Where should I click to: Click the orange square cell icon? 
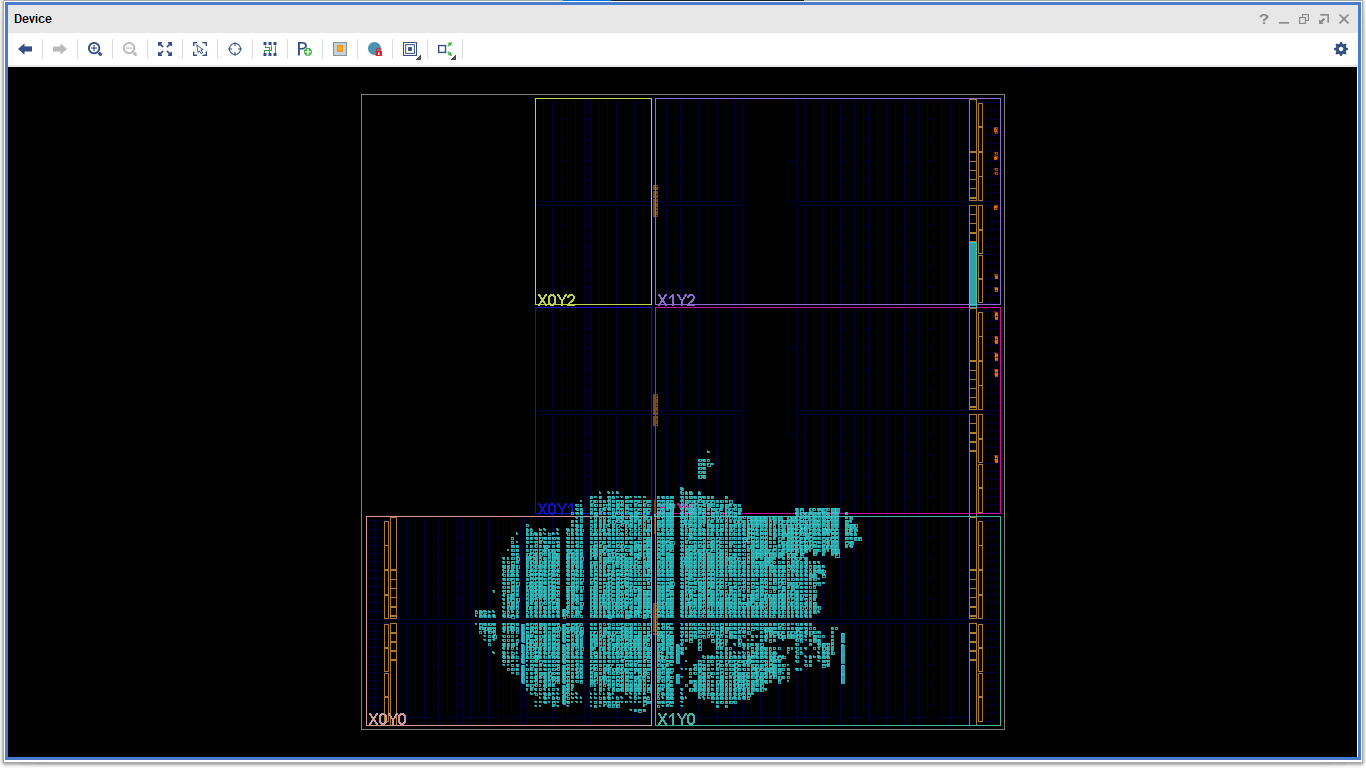pos(340,49)
